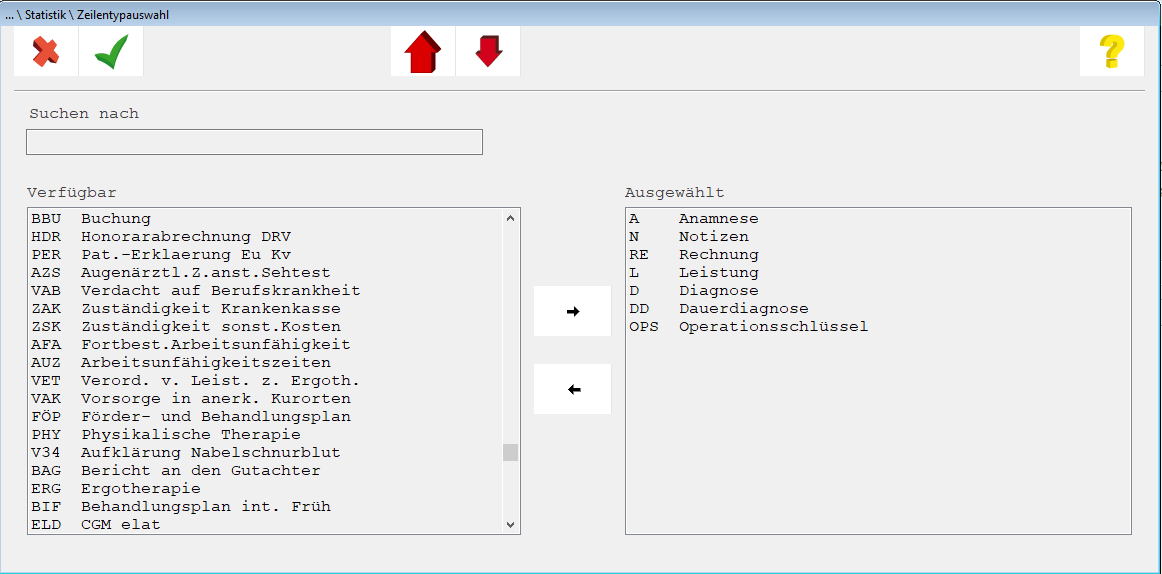Cancel with the red X icon
Viewport: 1162px width, 574px height.
point(46,52)
